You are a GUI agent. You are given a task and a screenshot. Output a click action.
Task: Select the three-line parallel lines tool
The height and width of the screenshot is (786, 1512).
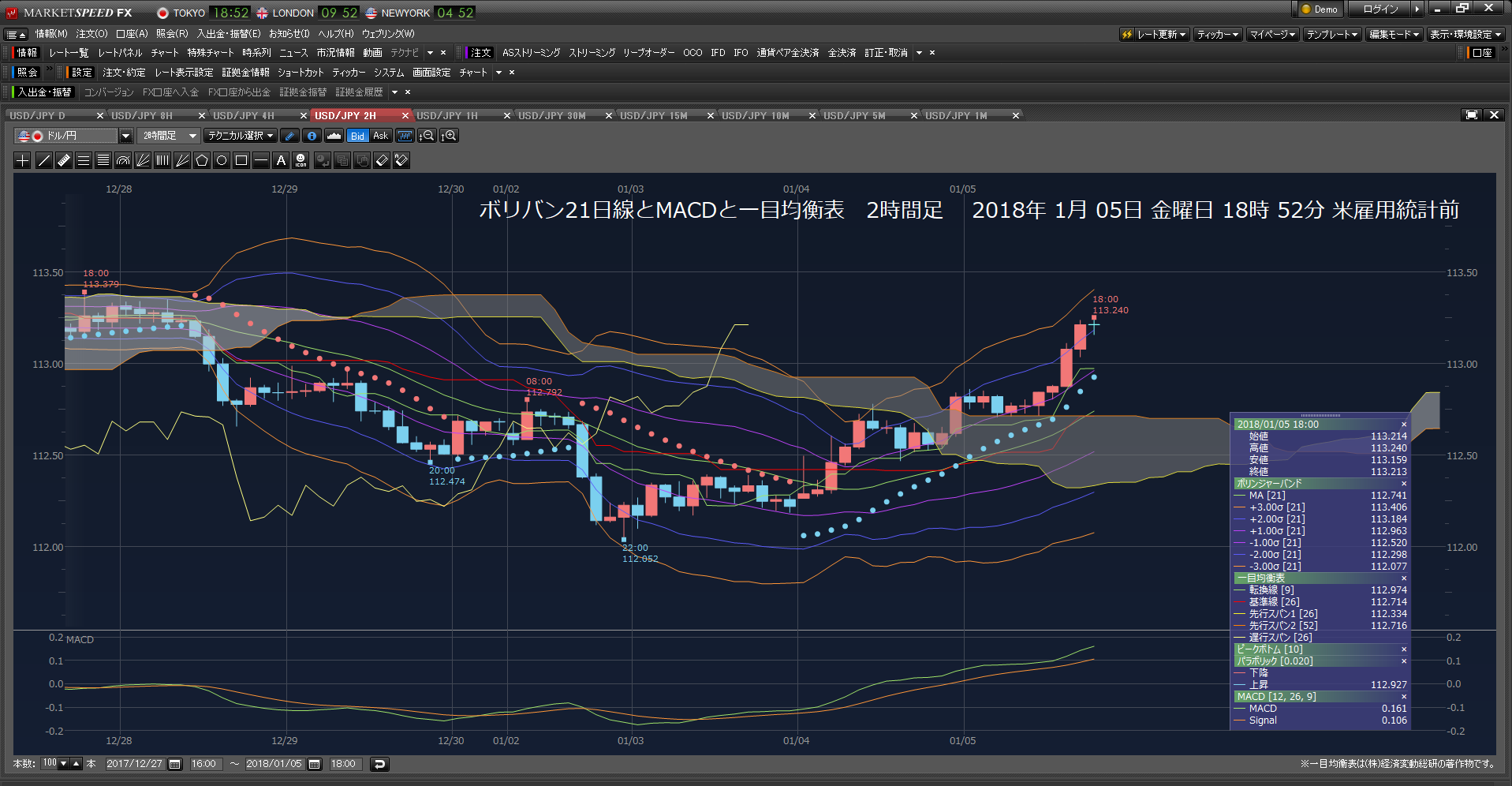84,160
